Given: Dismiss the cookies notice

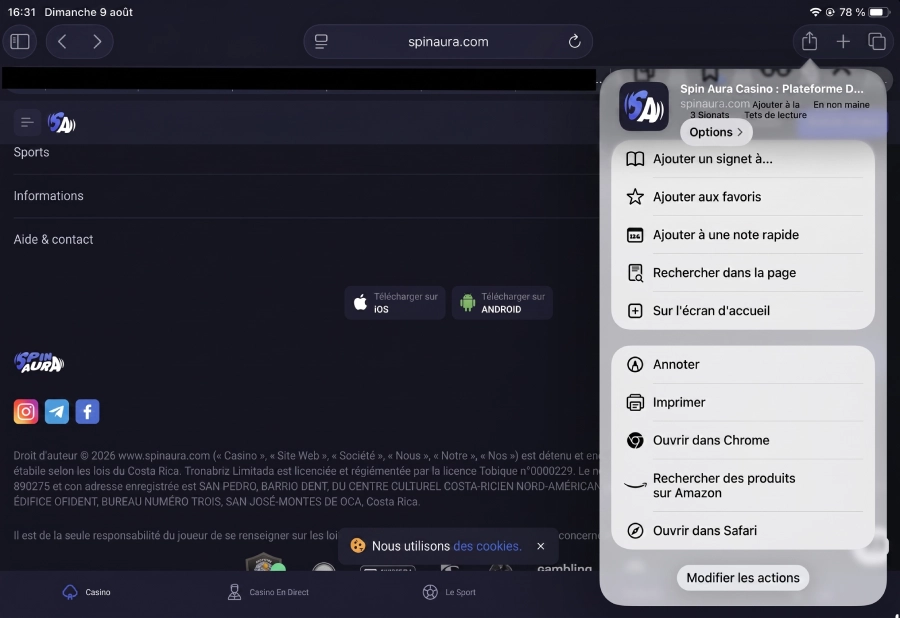Looking at the screenshot, I should pyautogui.click(x=540, y=546).
